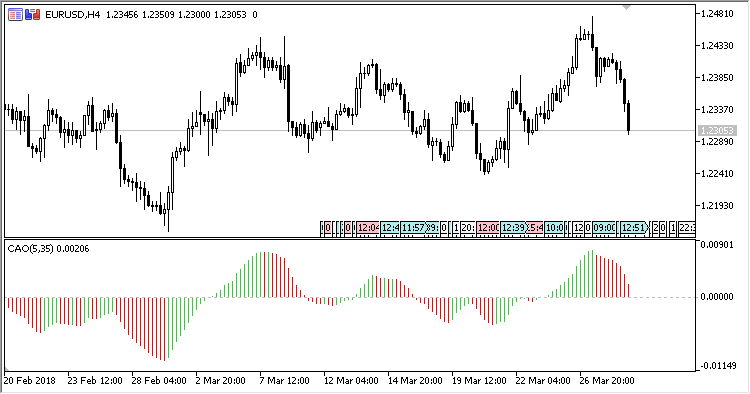Click the 1.22890 price scale label
Image resolution: width=750 pixels, height=394 pixels.
point(717,142)
